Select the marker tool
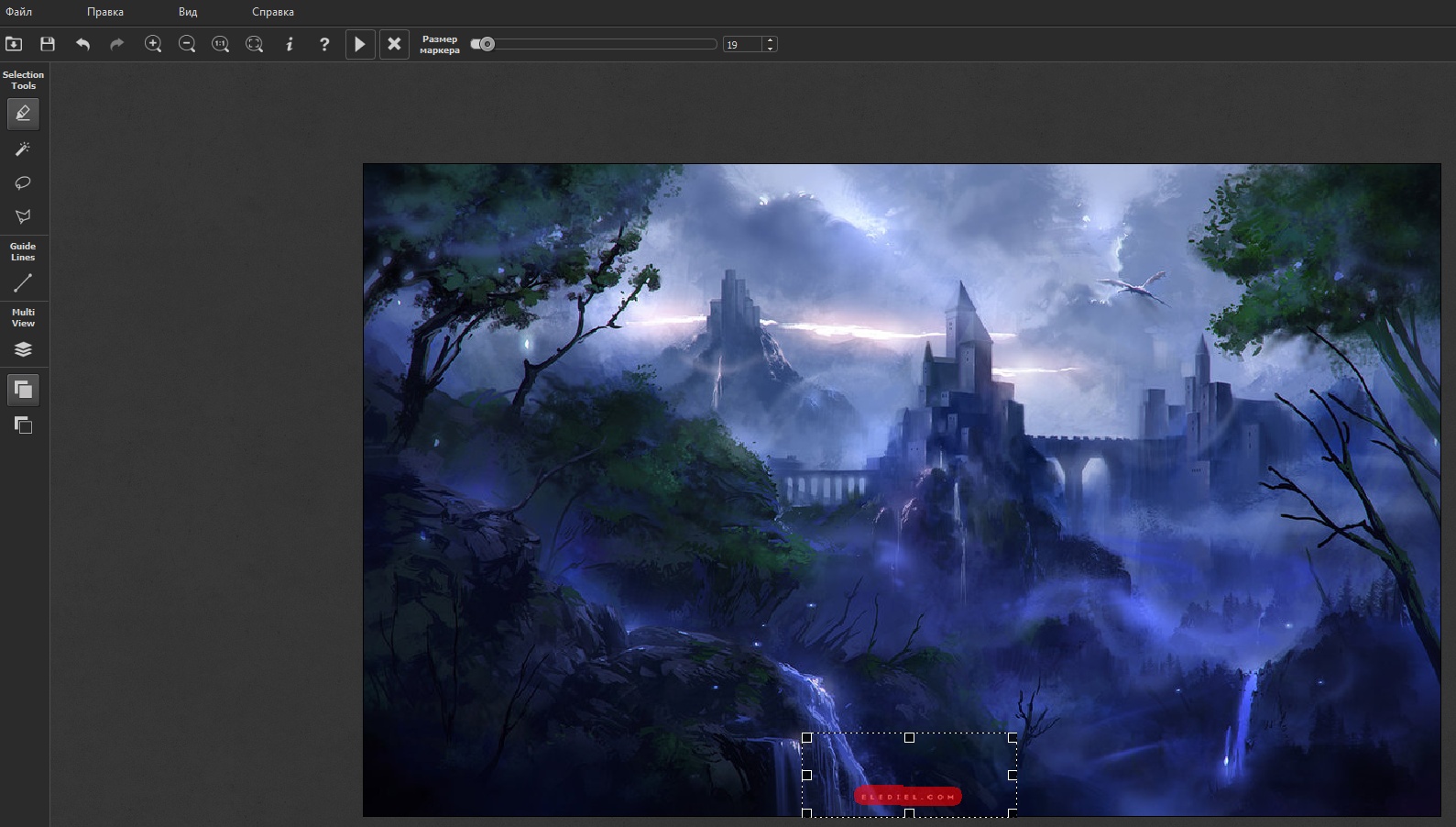Screen dimensions: 1456x827 [x=23, y=114]
